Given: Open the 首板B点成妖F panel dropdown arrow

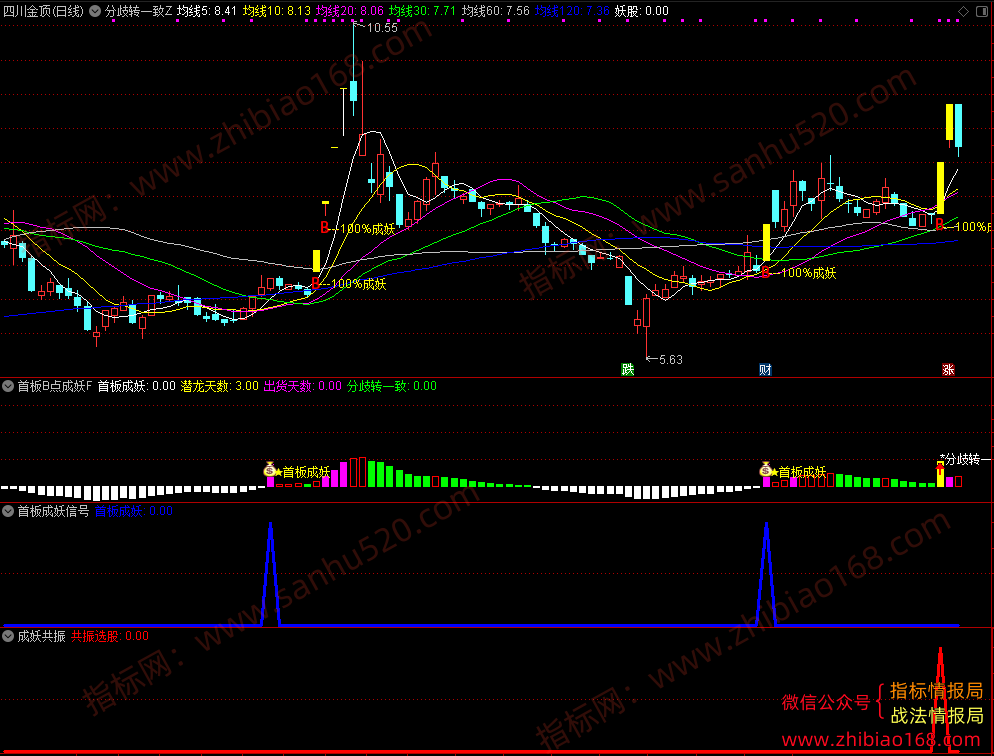Looking at the screenshot, I should 8,386.
